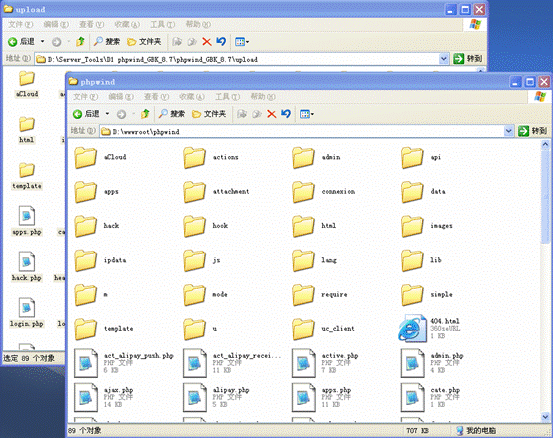
Task: Click Back button in upload window toolbar
Action: [22, 42]
